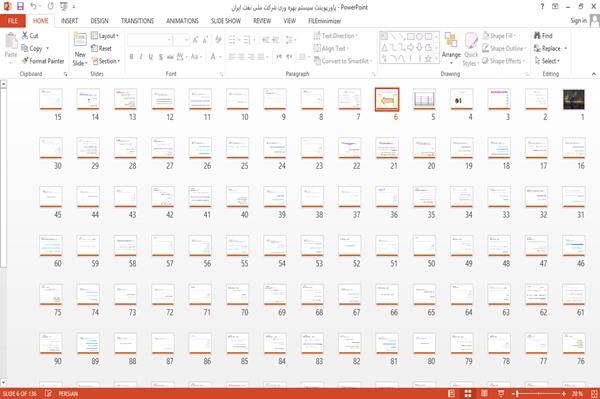
Task: Open the Arrange tool
Action: [x=451, y=49]
